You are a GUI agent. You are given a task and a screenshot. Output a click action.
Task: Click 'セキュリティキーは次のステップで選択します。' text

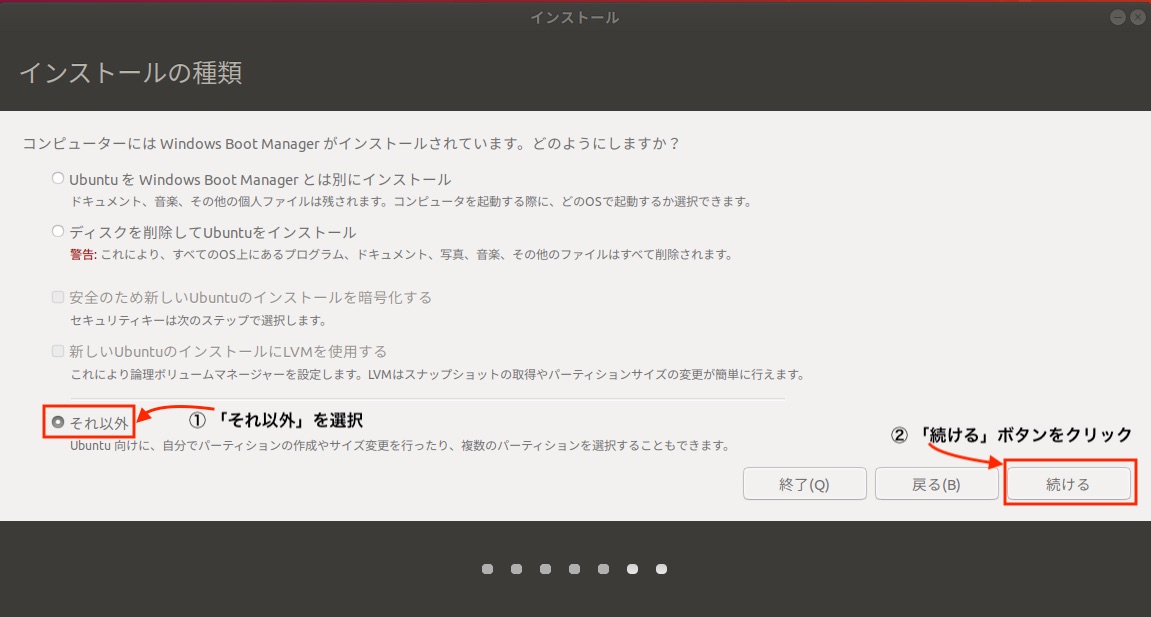199,321
